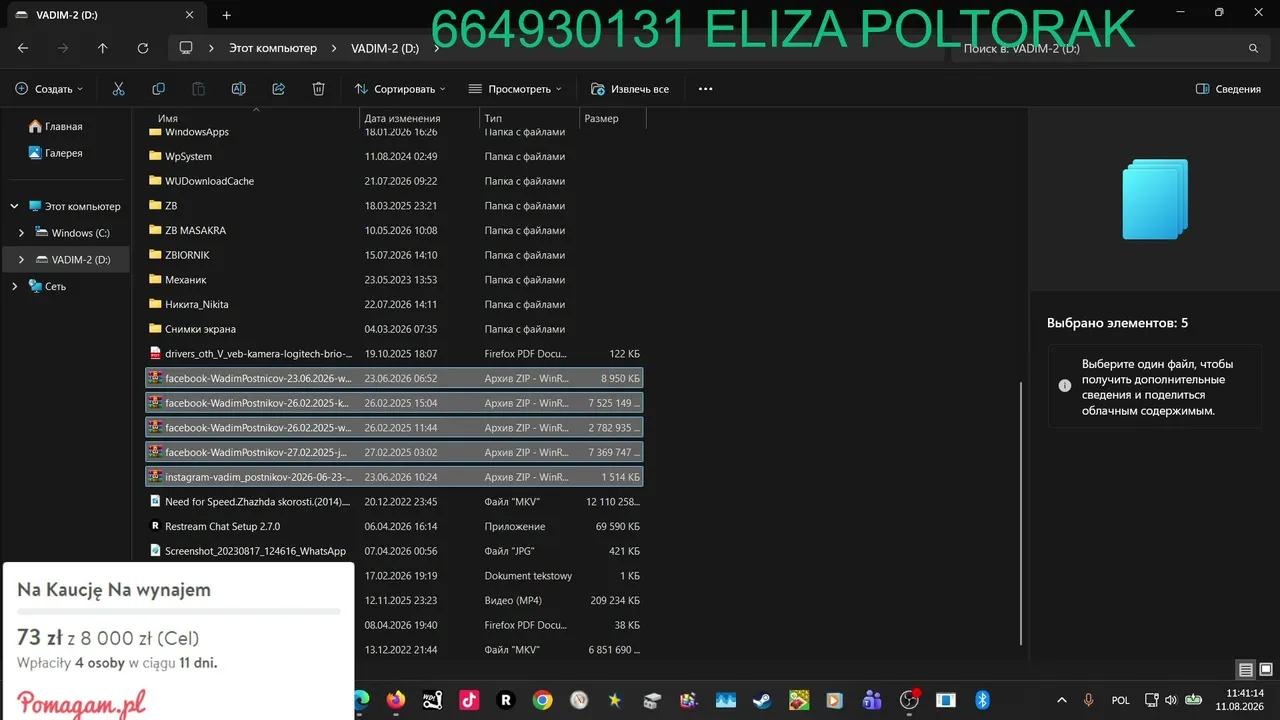Click the search magnifier icon
This screenshot has height=720, width=1280.
1253,48
